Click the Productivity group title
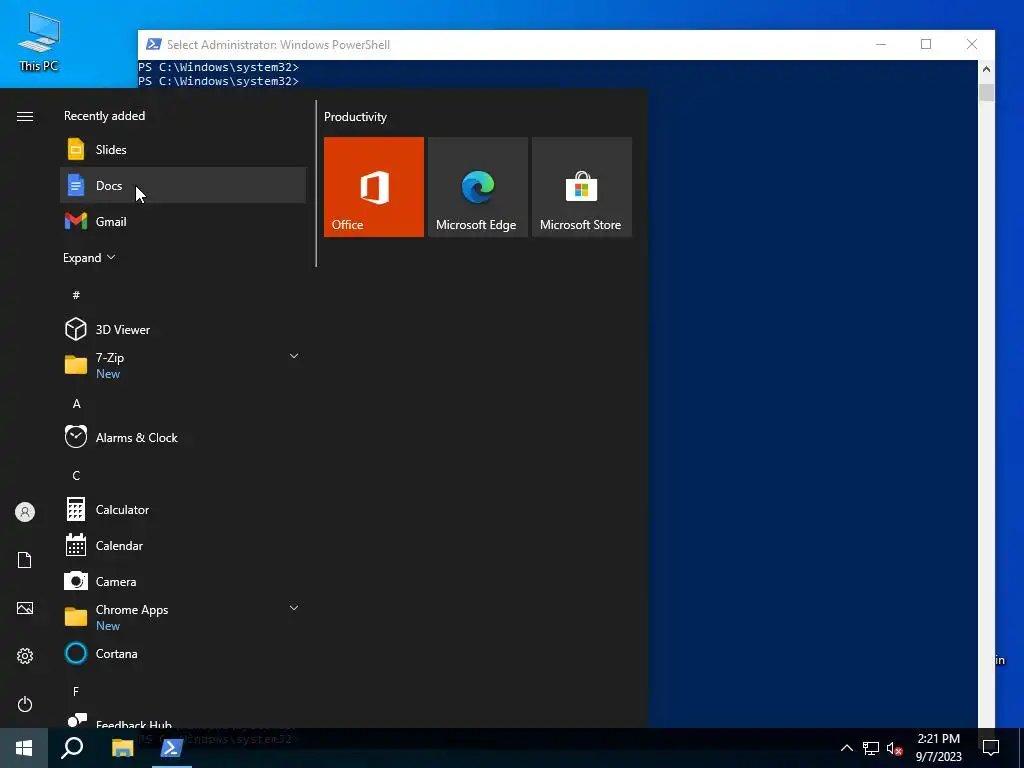 click(x=355, y=117)
